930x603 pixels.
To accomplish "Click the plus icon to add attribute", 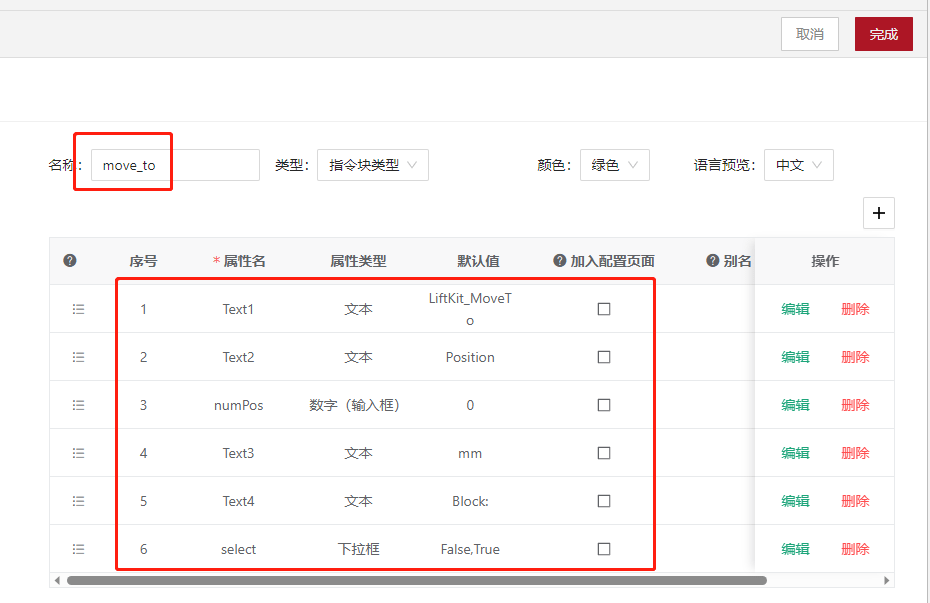I will [x=879, y=213].
